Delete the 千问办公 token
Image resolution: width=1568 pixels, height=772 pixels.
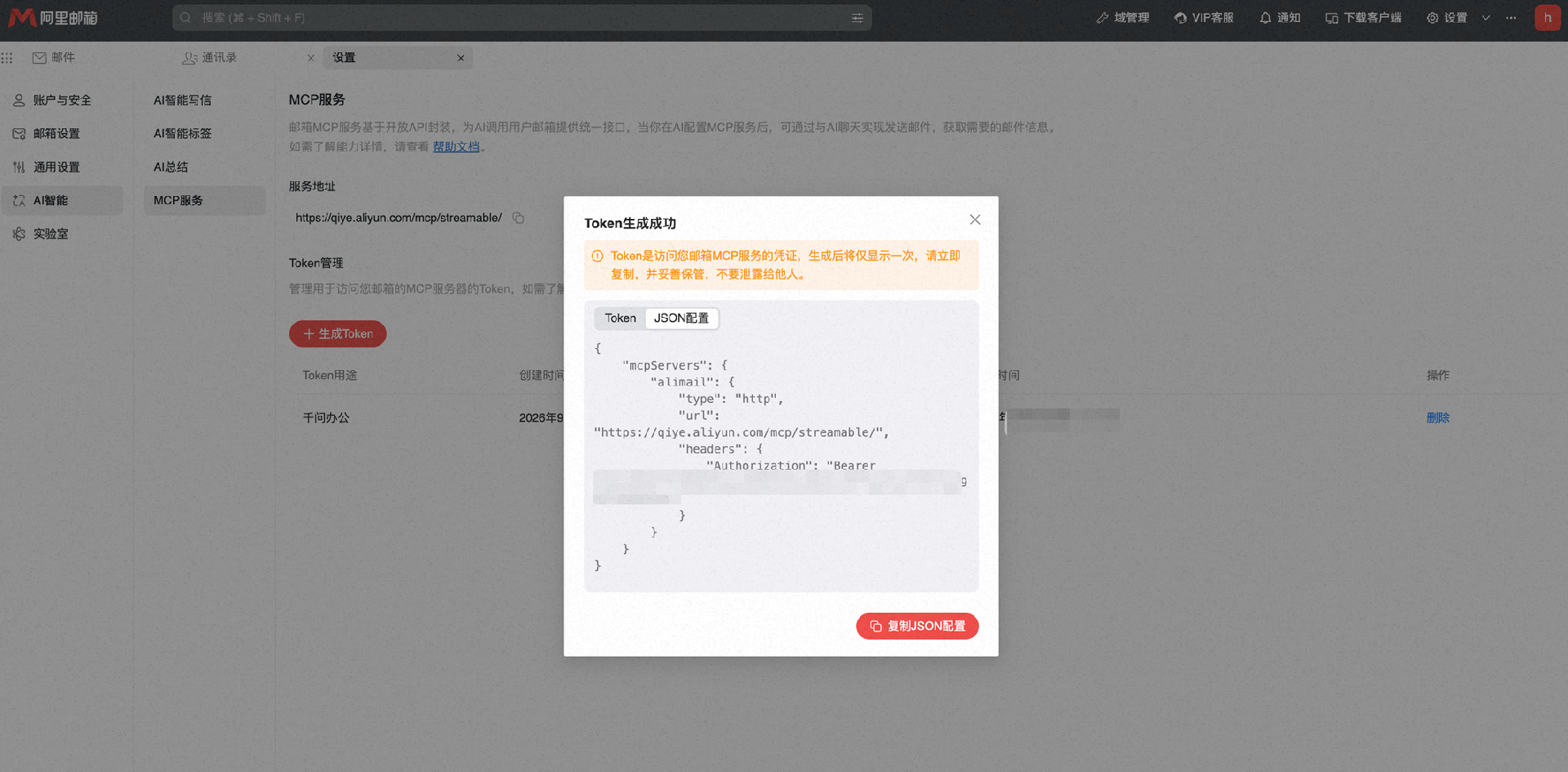[x=1437, y=418]
